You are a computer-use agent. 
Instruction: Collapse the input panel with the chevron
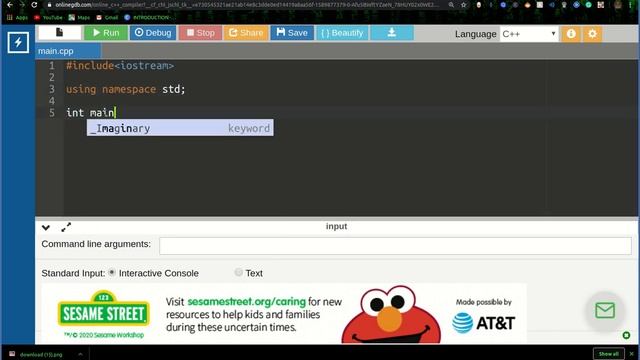[x=46, y=227]
